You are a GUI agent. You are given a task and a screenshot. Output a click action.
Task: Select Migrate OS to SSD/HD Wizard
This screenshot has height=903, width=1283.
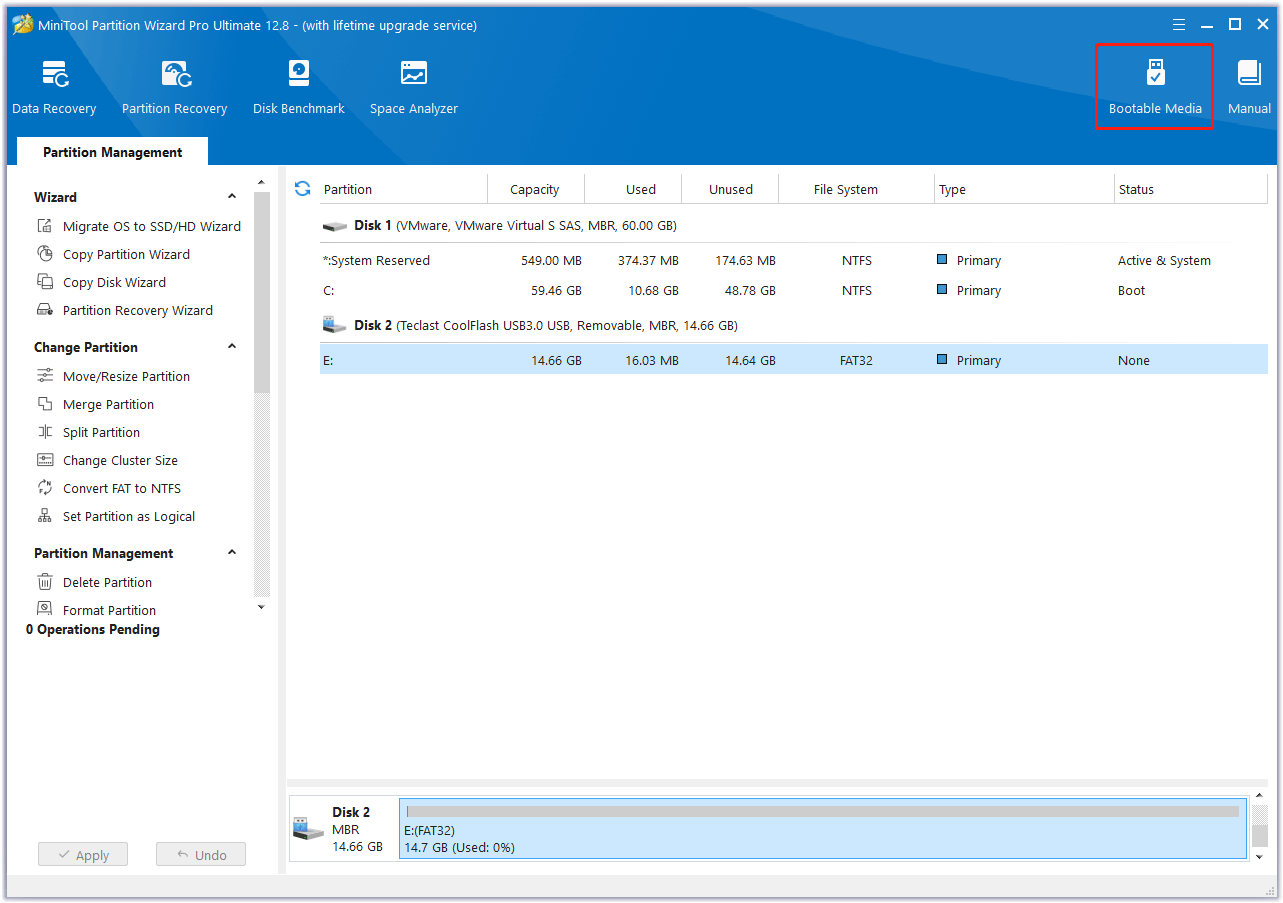pos(151,226)
